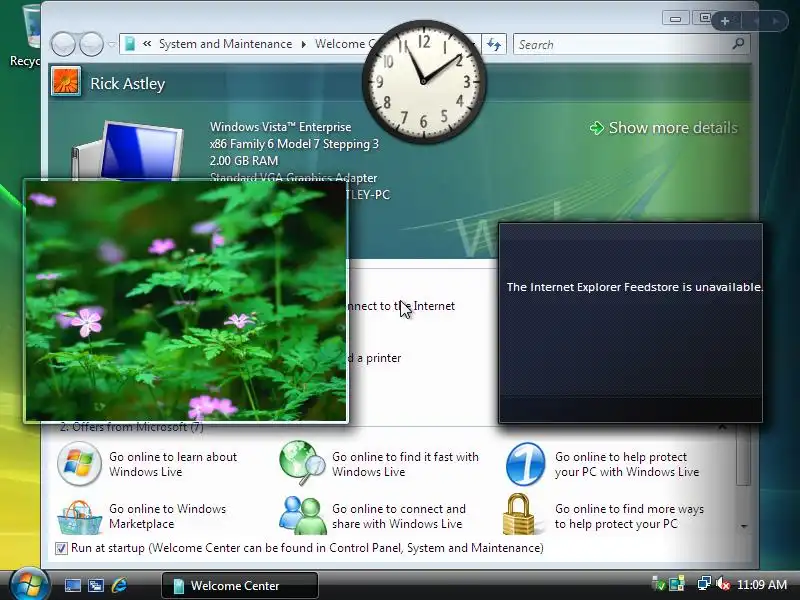Click the Add a printer item

(376, 358)
